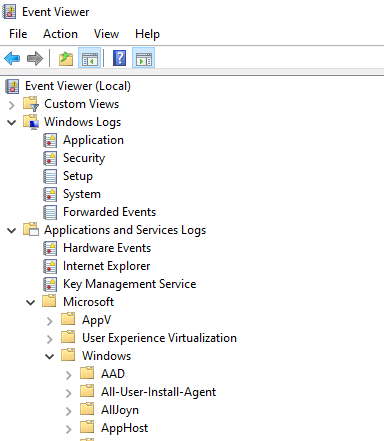Open the File menu
Screen dimensions: 384x441
click(x=18, y=34)
